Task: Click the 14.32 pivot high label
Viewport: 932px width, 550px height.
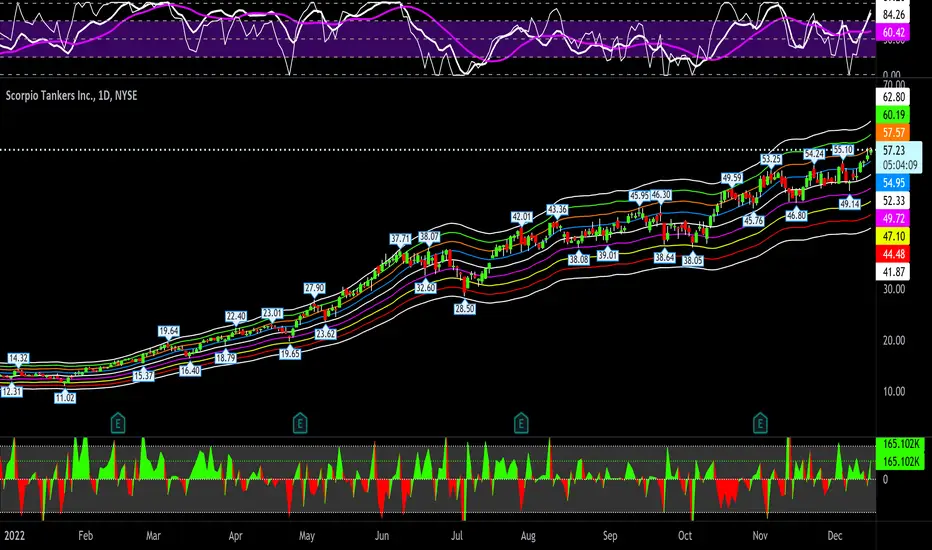Action: pyautogui.click(x=18, y=358)
